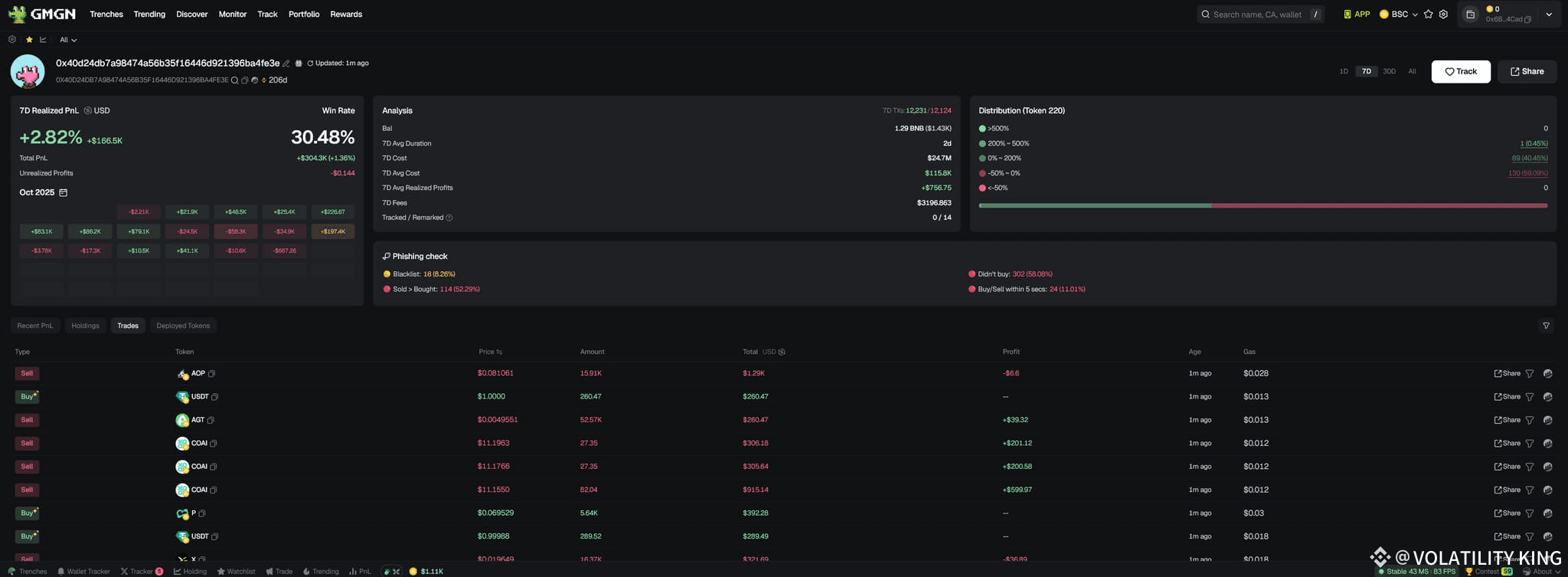Image resolution: width=1568 pixels, height=577 pixels.
Task: Focus the Search name, CA, wallet field
Action: pos(1260,14)
